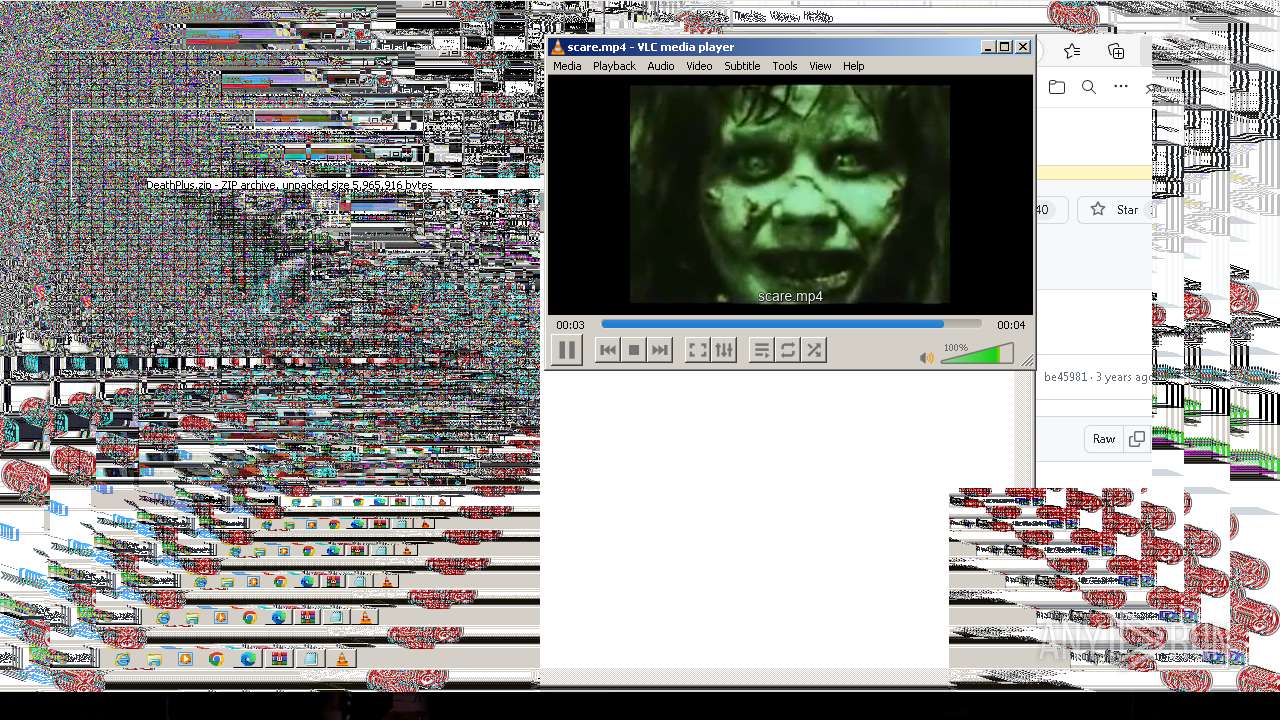Screen dimensions: 1280x720
Task: Open the Subtitle menu in VLC
Action: tap(742, 66)
